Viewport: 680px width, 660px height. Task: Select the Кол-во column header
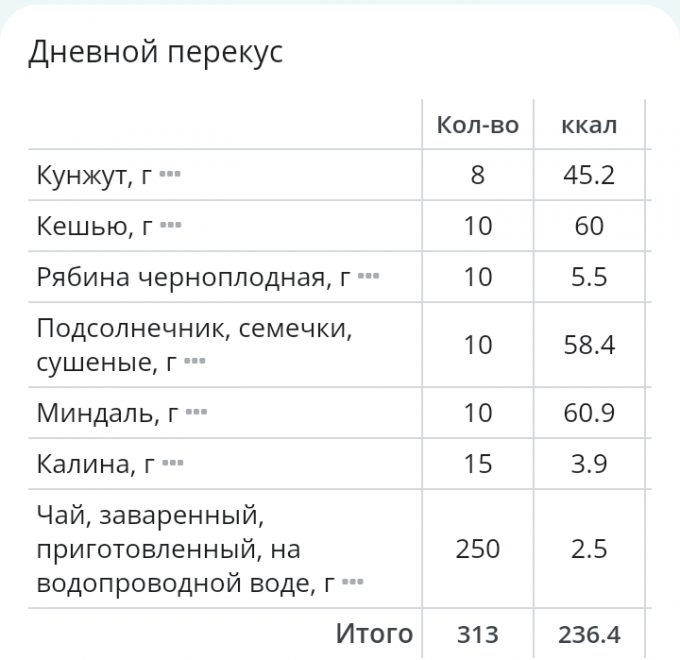tap(478, 125)
